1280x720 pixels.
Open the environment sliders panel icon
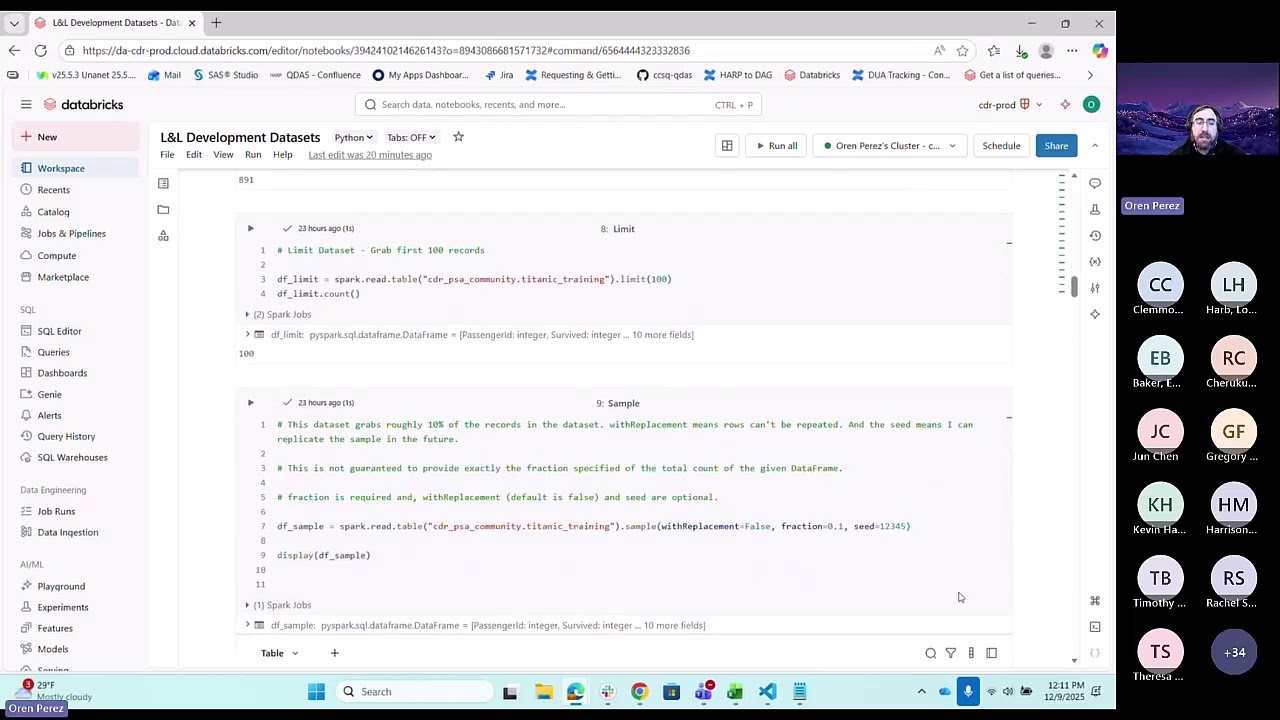coord(1095,287)
